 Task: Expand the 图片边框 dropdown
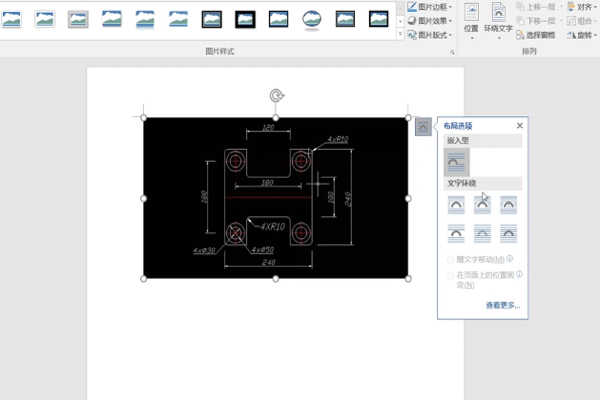click(430, 6)
